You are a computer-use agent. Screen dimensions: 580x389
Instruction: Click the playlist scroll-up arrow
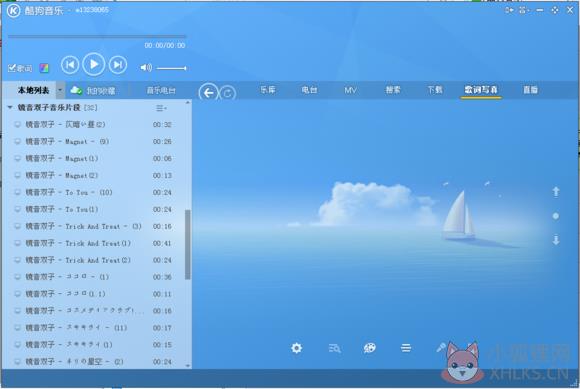188,102
